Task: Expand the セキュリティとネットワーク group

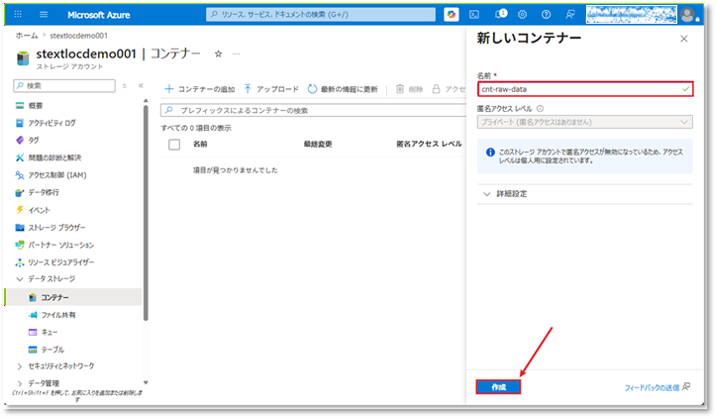Action: click(20, 366)
